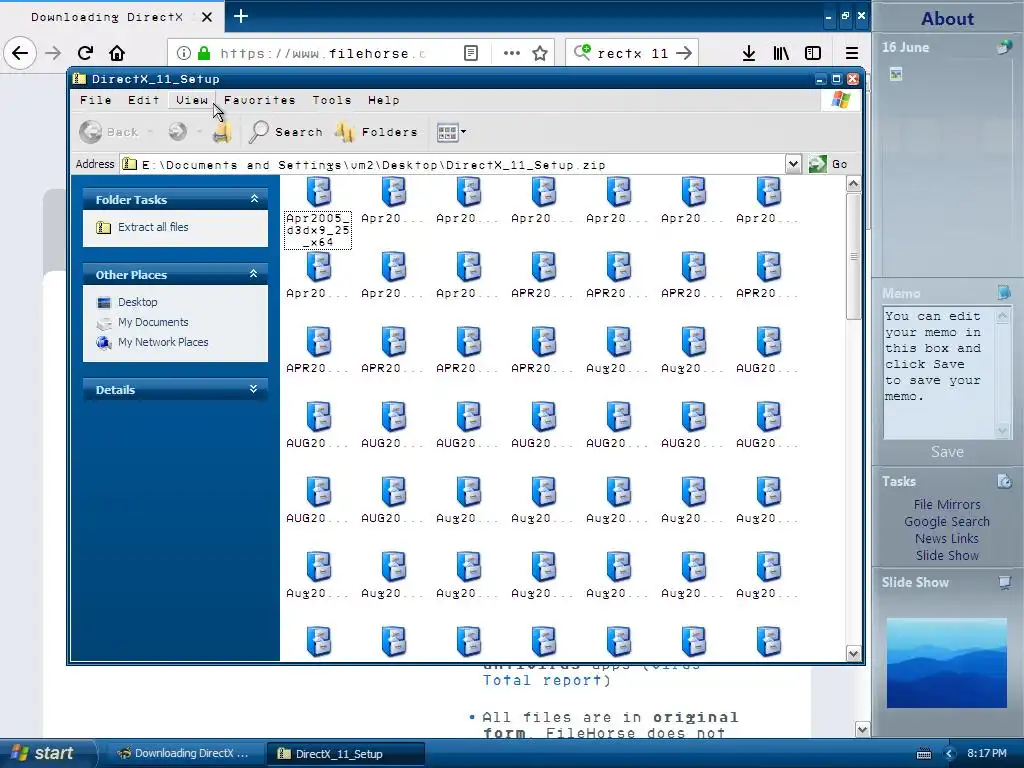Open My Network Places link
Screen dimensions: 1024x768
pyautogui.click(x=163, y=342)
